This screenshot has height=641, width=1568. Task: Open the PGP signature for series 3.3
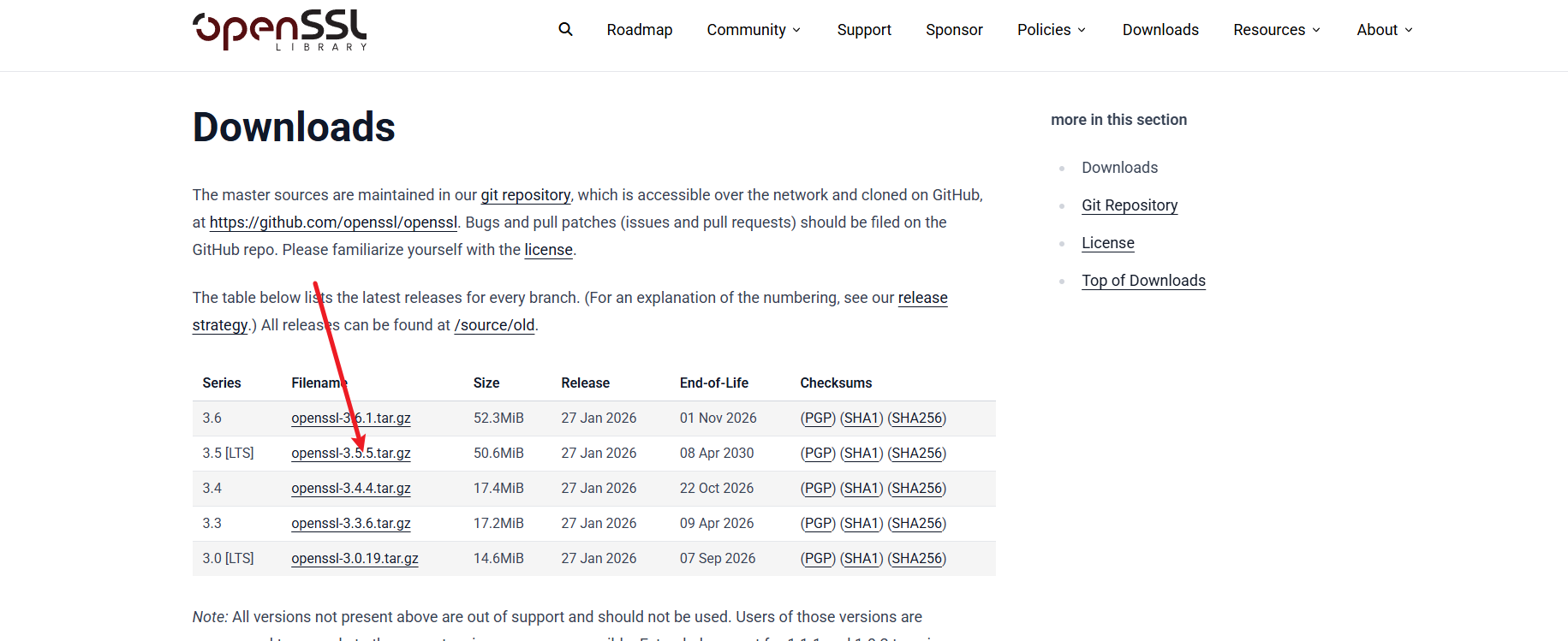click(x=818, y=524)
